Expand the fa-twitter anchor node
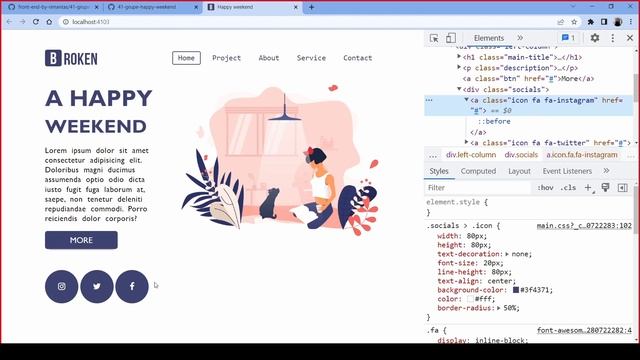This screenshot has width=640, height=360. click(x=466, y=142)
